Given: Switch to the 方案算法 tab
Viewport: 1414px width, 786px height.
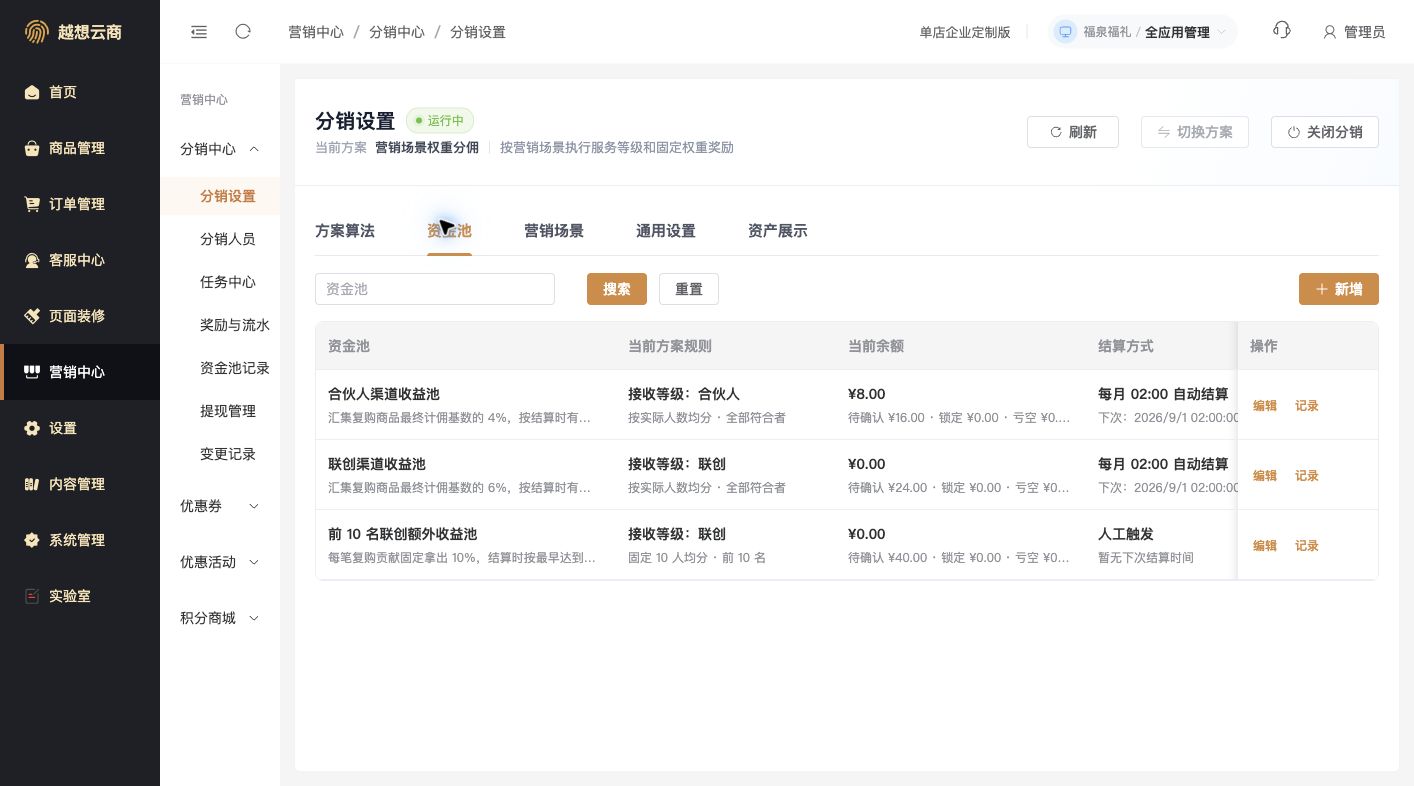Looking at the screenshot, I should click(x=345, y=231).
